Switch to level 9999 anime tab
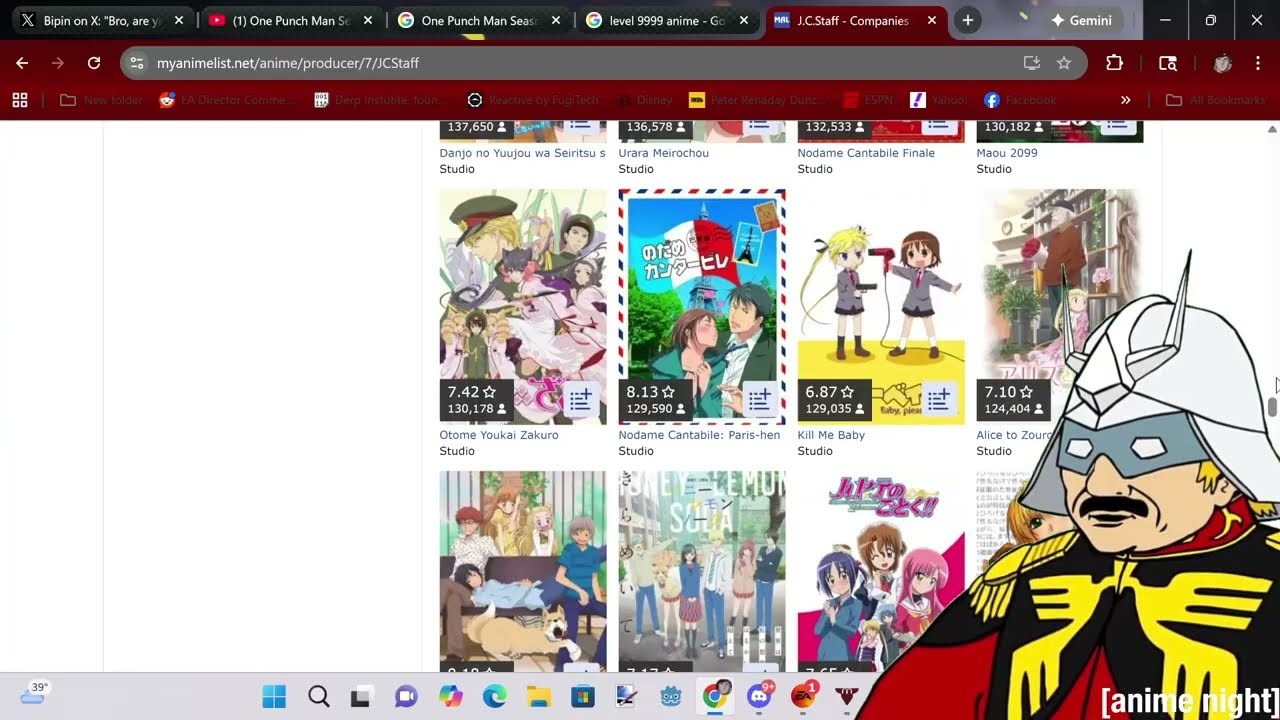The image size is (1280, 720). point(668,20)
